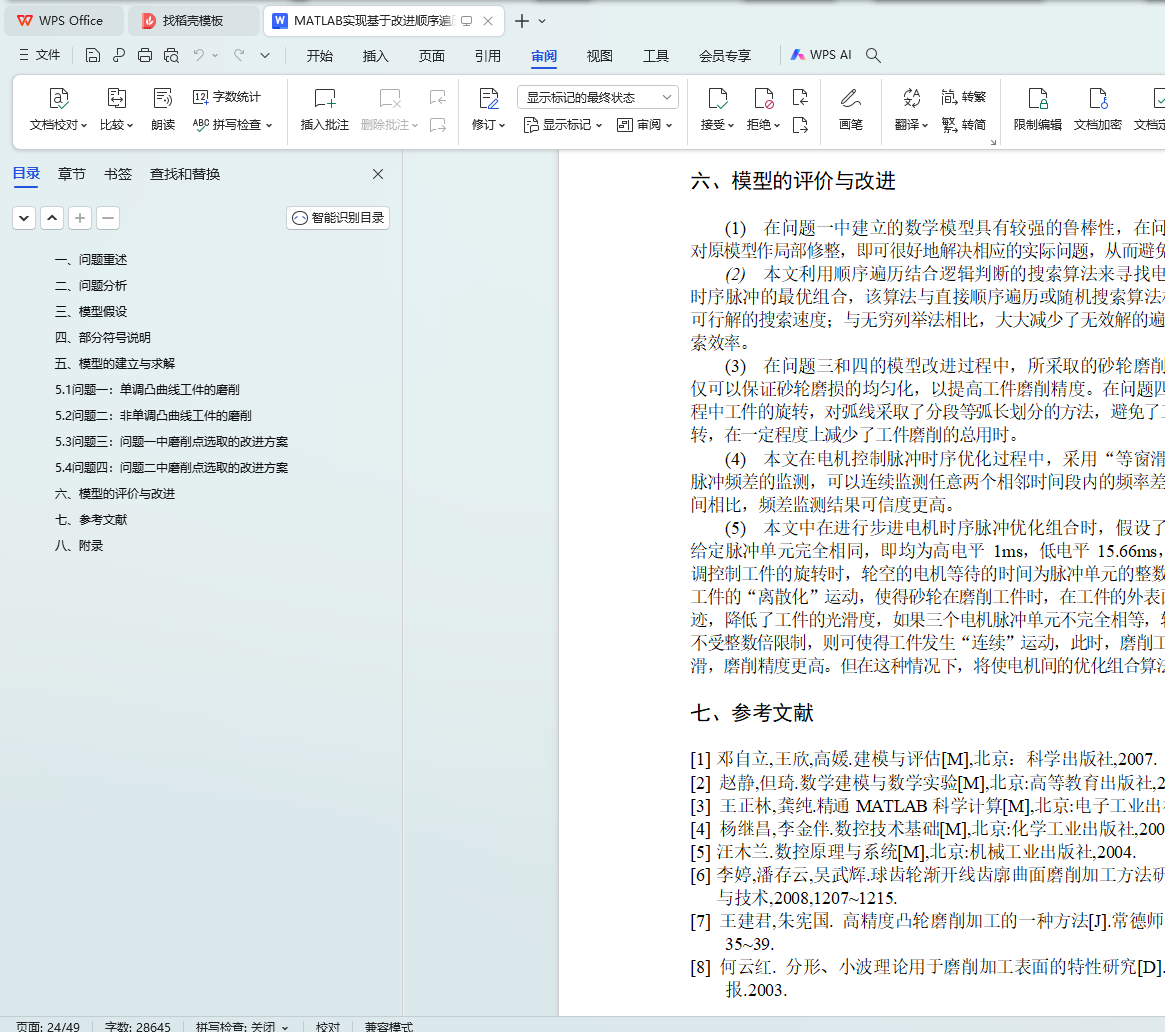Open the 翻译 translate dropdown
The image size is (1165, 1032).
click(911, 125)
